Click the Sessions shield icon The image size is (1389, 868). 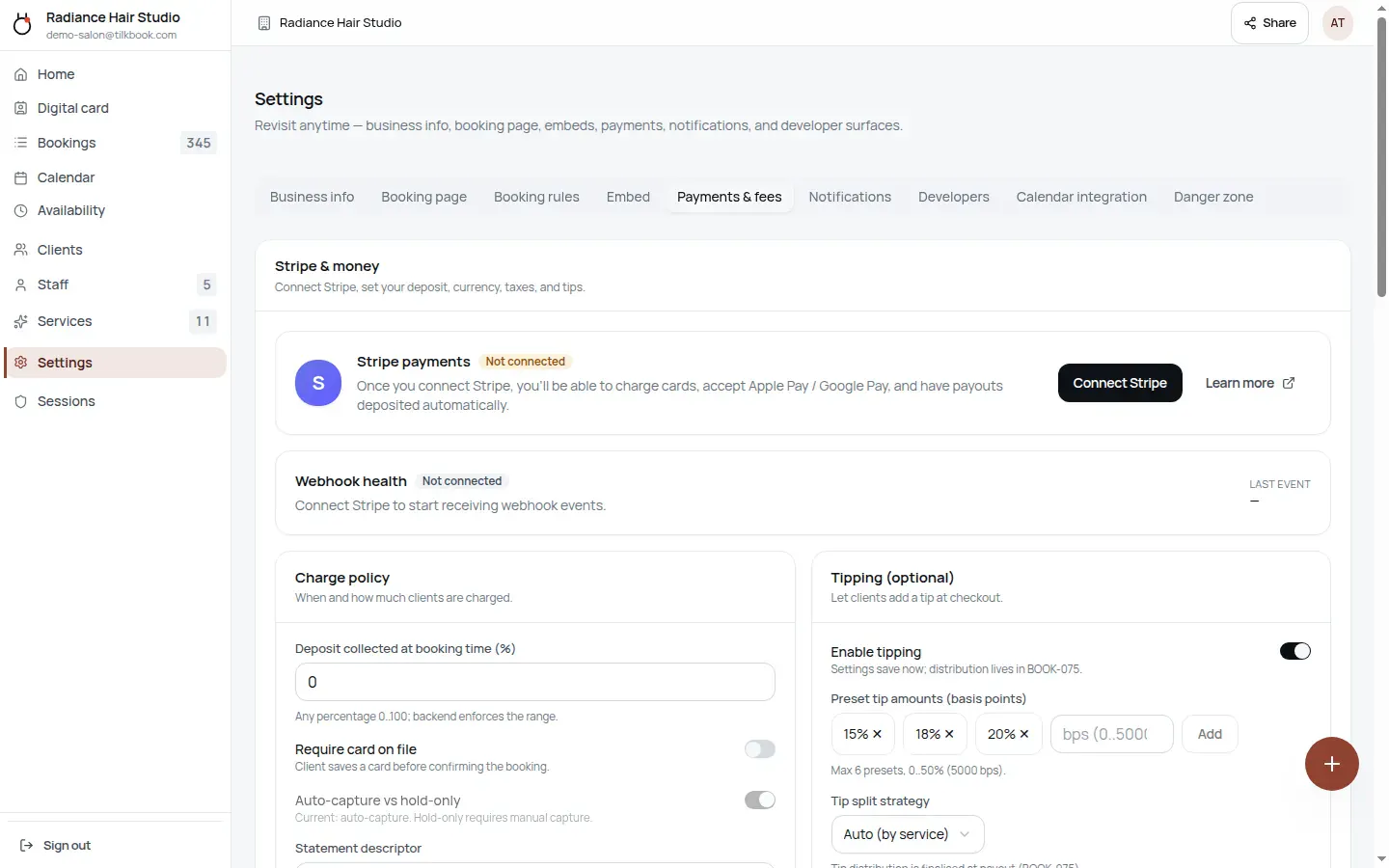(20, 401)
